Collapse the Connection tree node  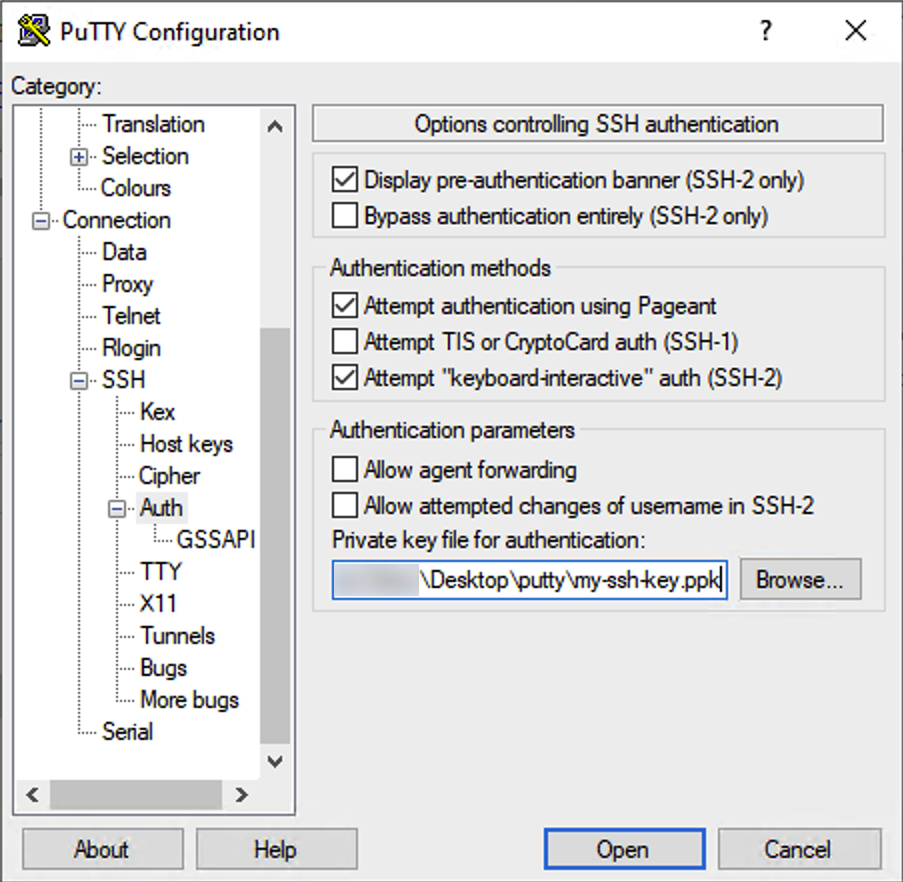40,221
